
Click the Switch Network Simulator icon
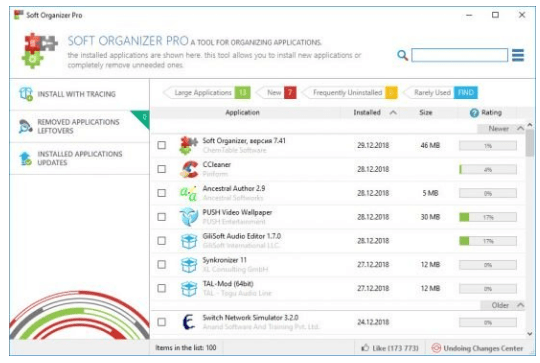pyautogui.click(x=188, y=322)
